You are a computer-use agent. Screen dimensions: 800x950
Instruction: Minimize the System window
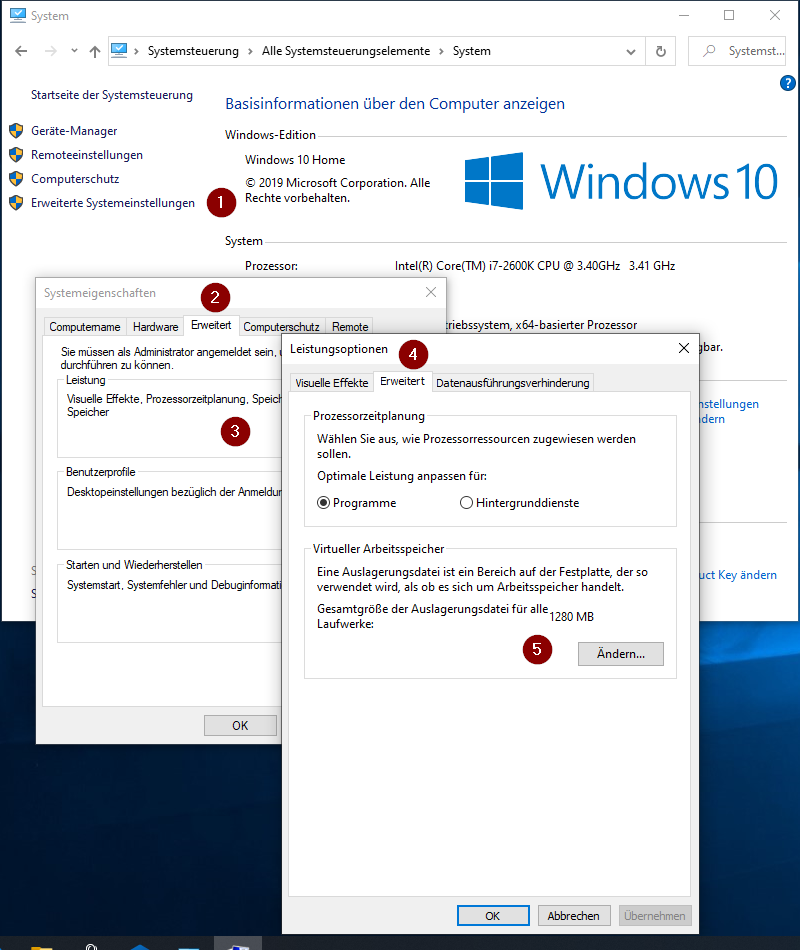point(684,15)
